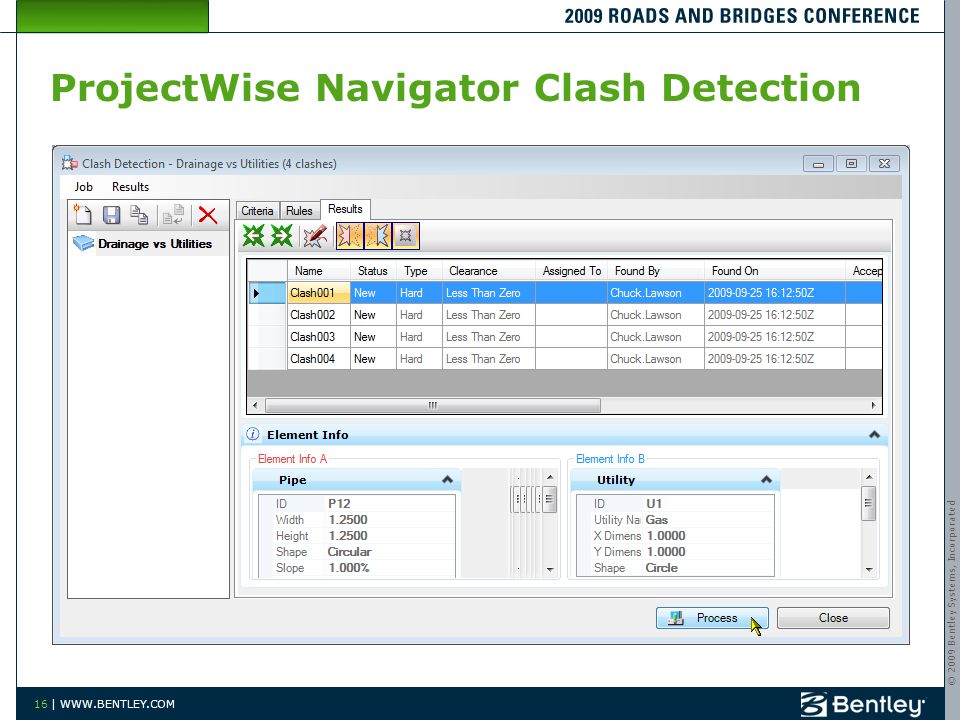960x720 pixels.
Task: Click the Element Info blue info icon
Action: coord(252,434)
